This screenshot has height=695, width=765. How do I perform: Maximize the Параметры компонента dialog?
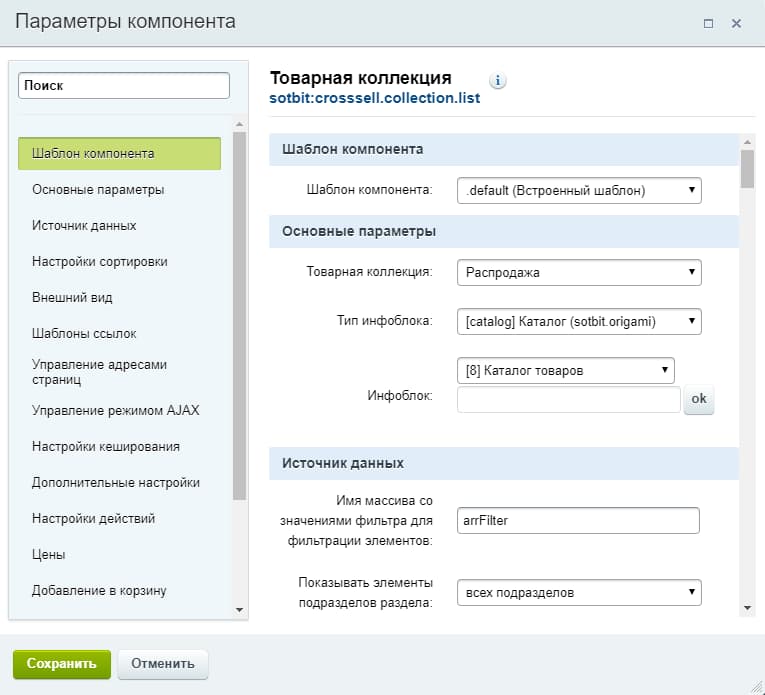(x=708, y=23)
